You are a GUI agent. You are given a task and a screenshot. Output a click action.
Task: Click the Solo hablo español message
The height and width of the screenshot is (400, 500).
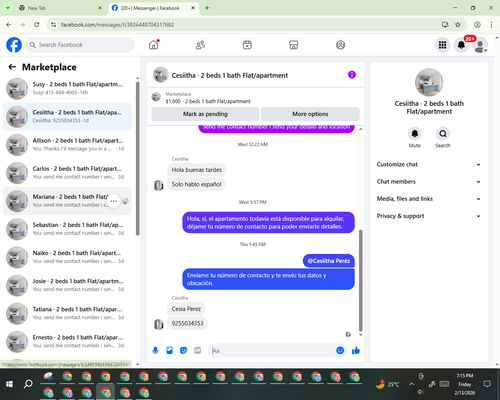point(196,184)
